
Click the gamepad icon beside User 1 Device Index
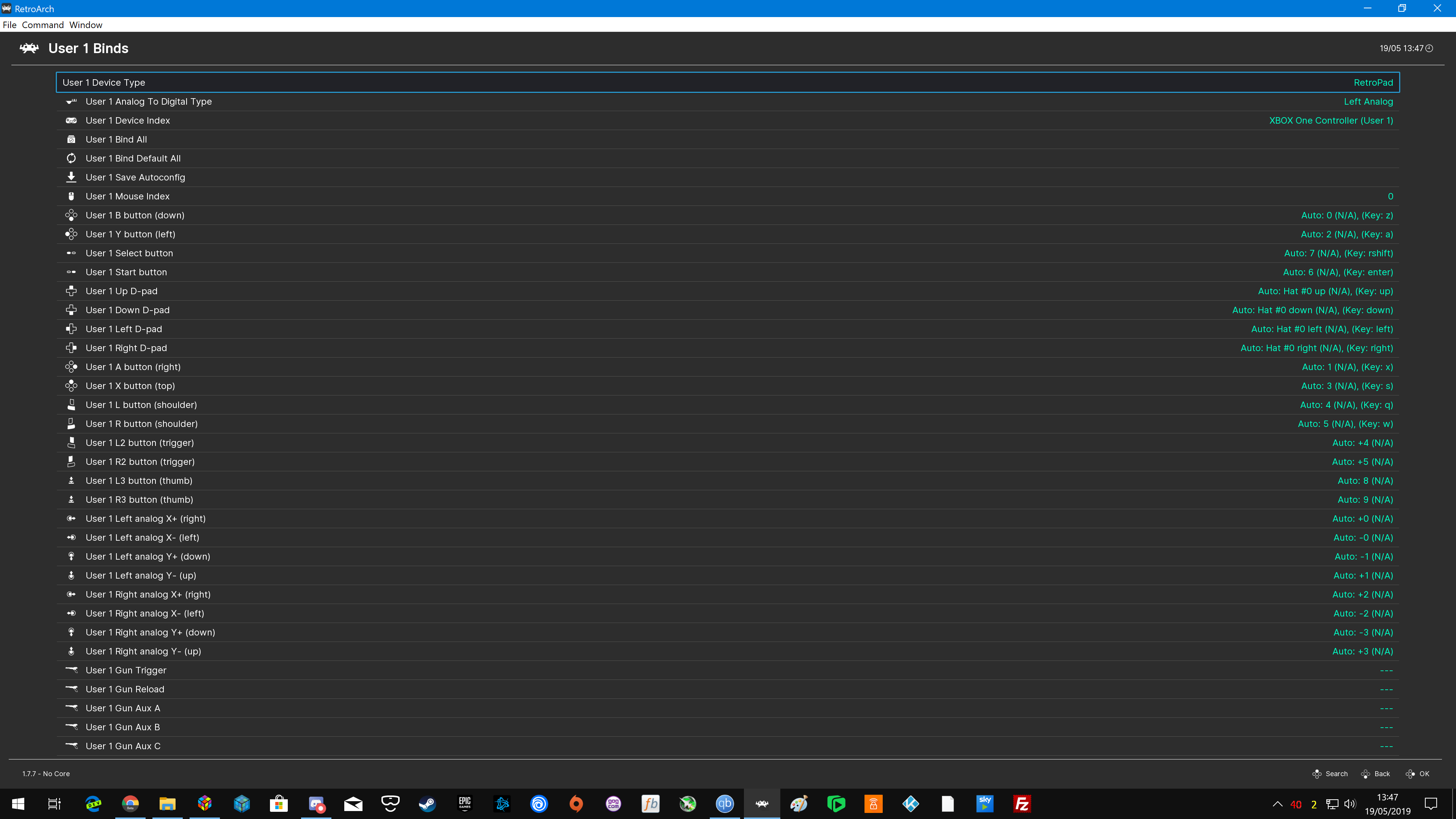tap(71, 121)
